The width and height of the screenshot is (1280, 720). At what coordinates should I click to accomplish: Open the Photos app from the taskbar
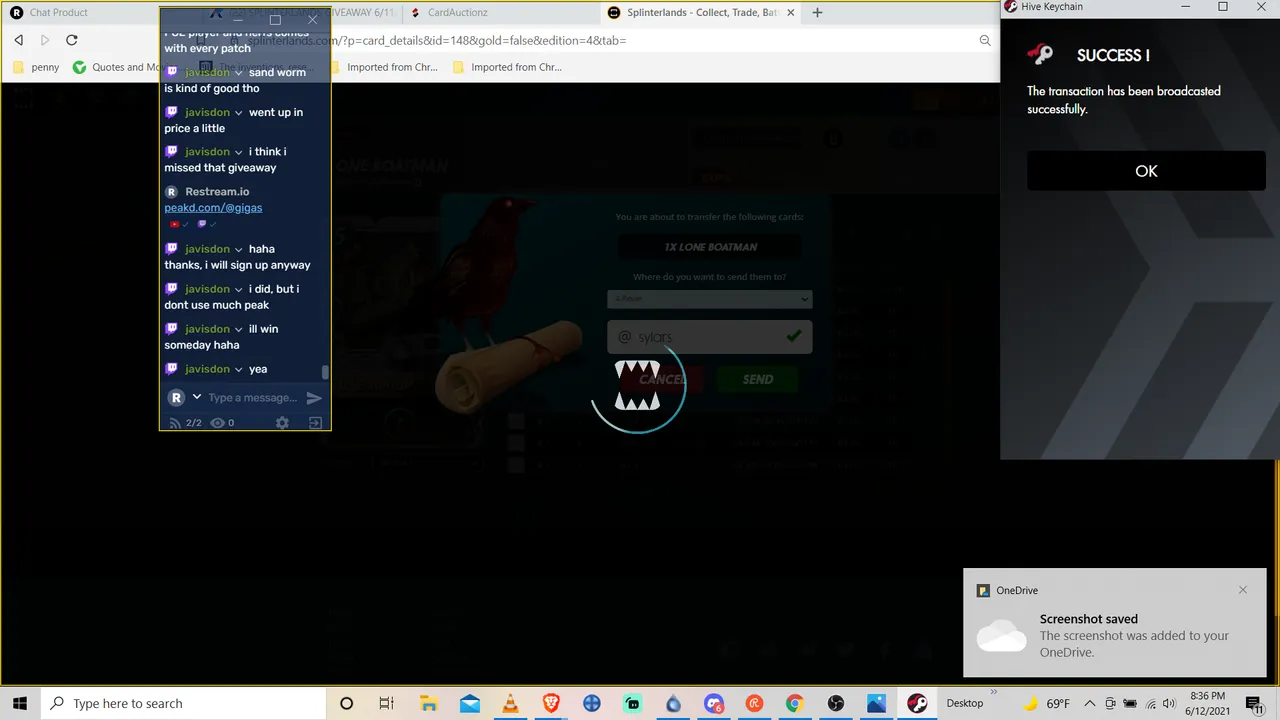click(x=876, y=703)
